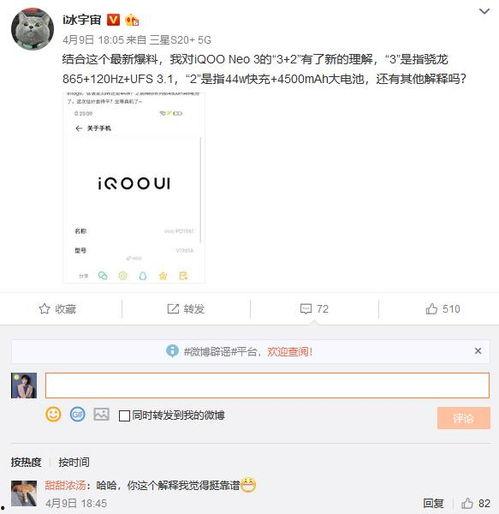Click the verified V badge icon
This screenshot has height=514, width=499.
(113, 20)
